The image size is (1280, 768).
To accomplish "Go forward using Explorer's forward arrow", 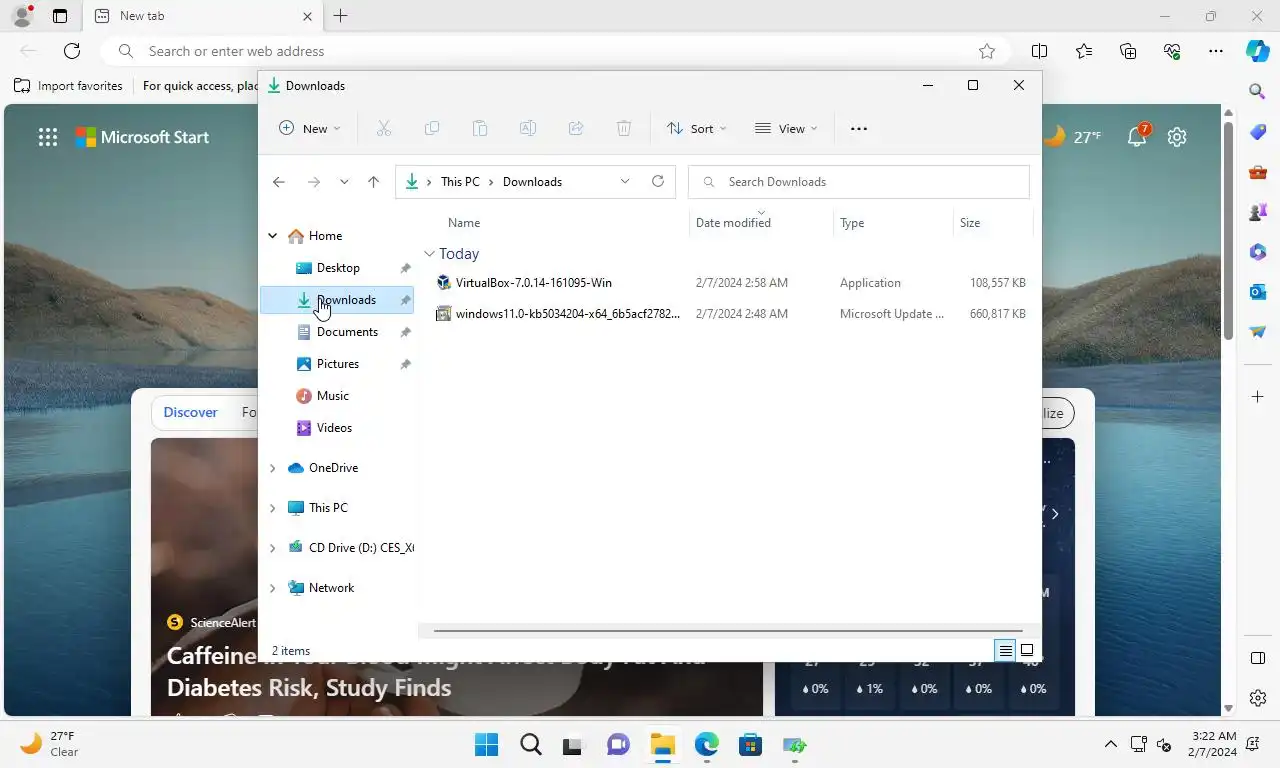I will point(313,182).
